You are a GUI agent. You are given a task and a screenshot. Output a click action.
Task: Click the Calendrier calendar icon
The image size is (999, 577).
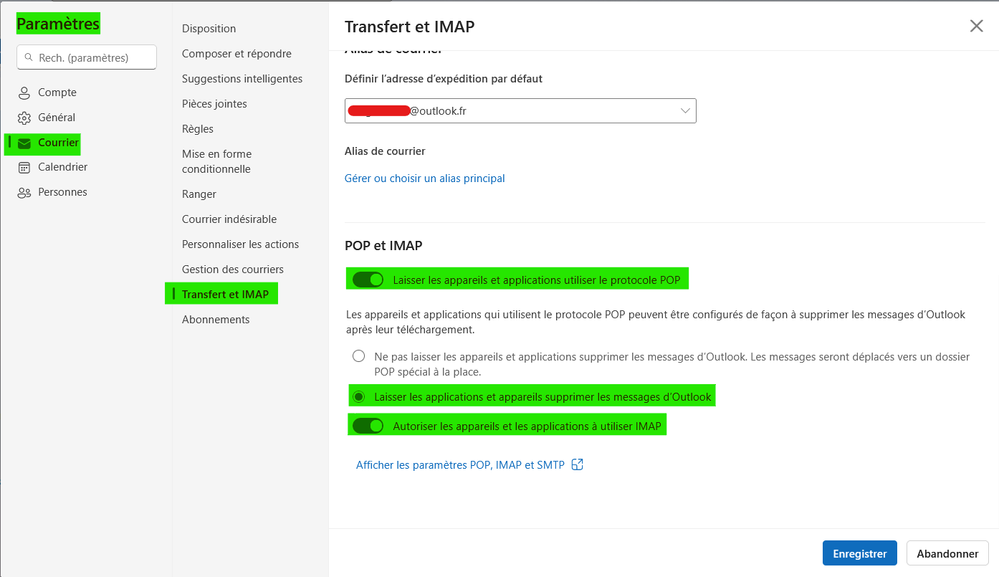(x=25, y=168)
